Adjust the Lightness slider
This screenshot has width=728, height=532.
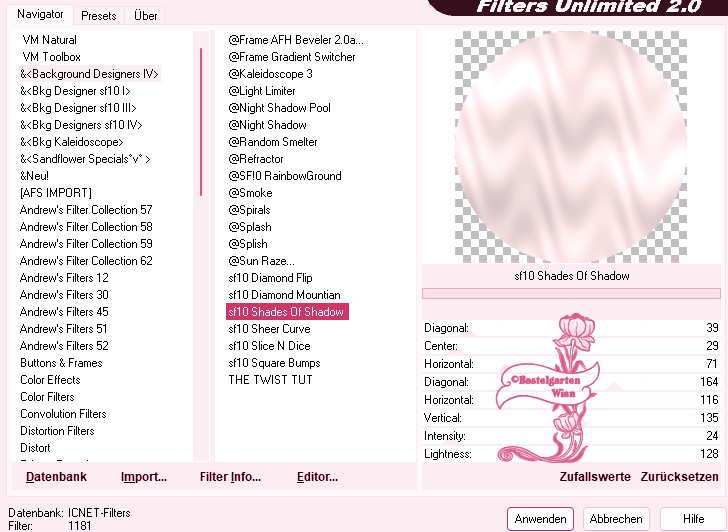point(571,454)
